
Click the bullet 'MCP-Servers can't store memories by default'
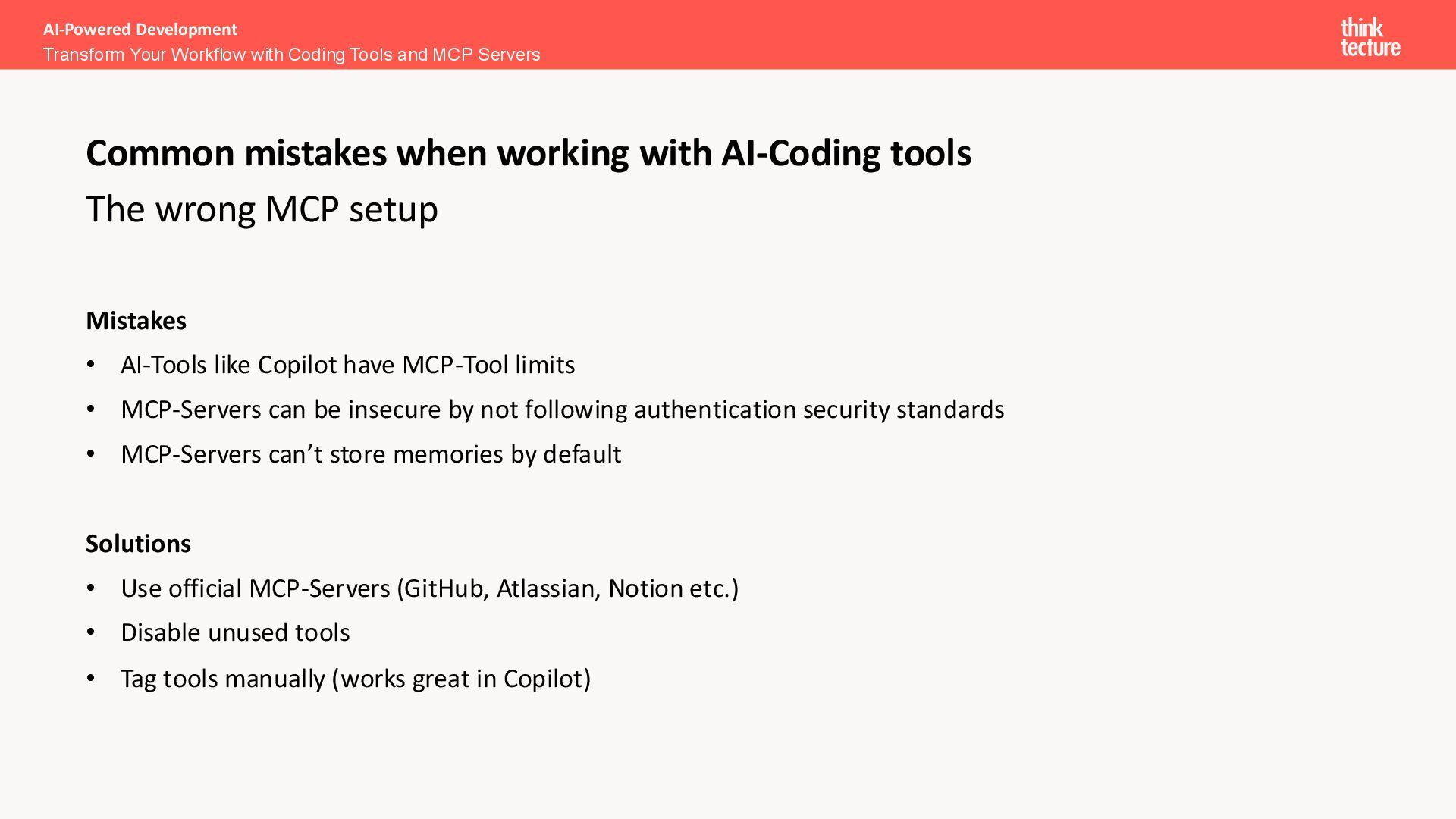[371, 454]
